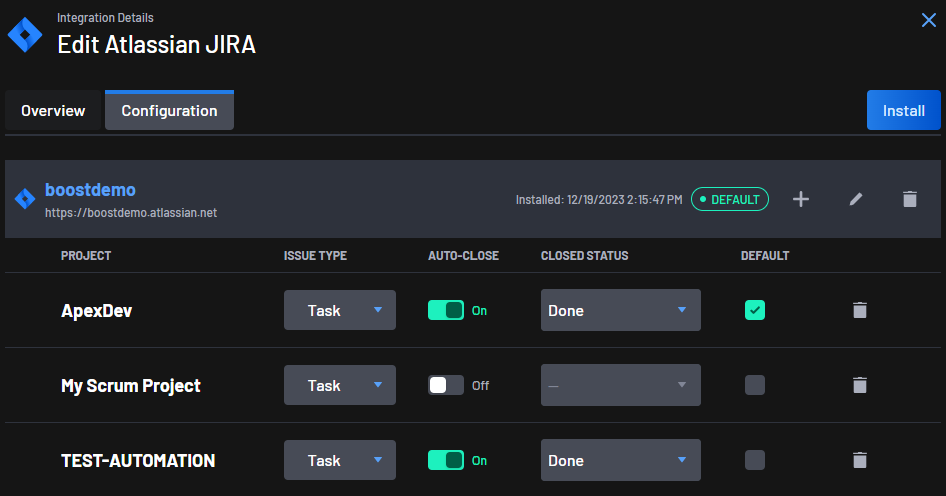This screenshot has height=496, width=946.
Task: Turn off auto-close for ApexDev
Action: [x=446, y=310]
